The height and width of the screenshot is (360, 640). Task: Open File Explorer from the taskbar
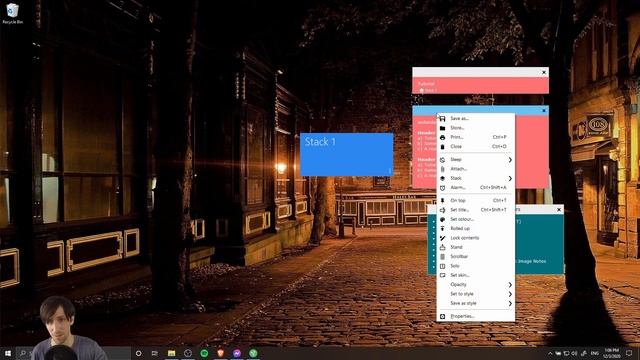pyautogui.click(x=171, y=353)
